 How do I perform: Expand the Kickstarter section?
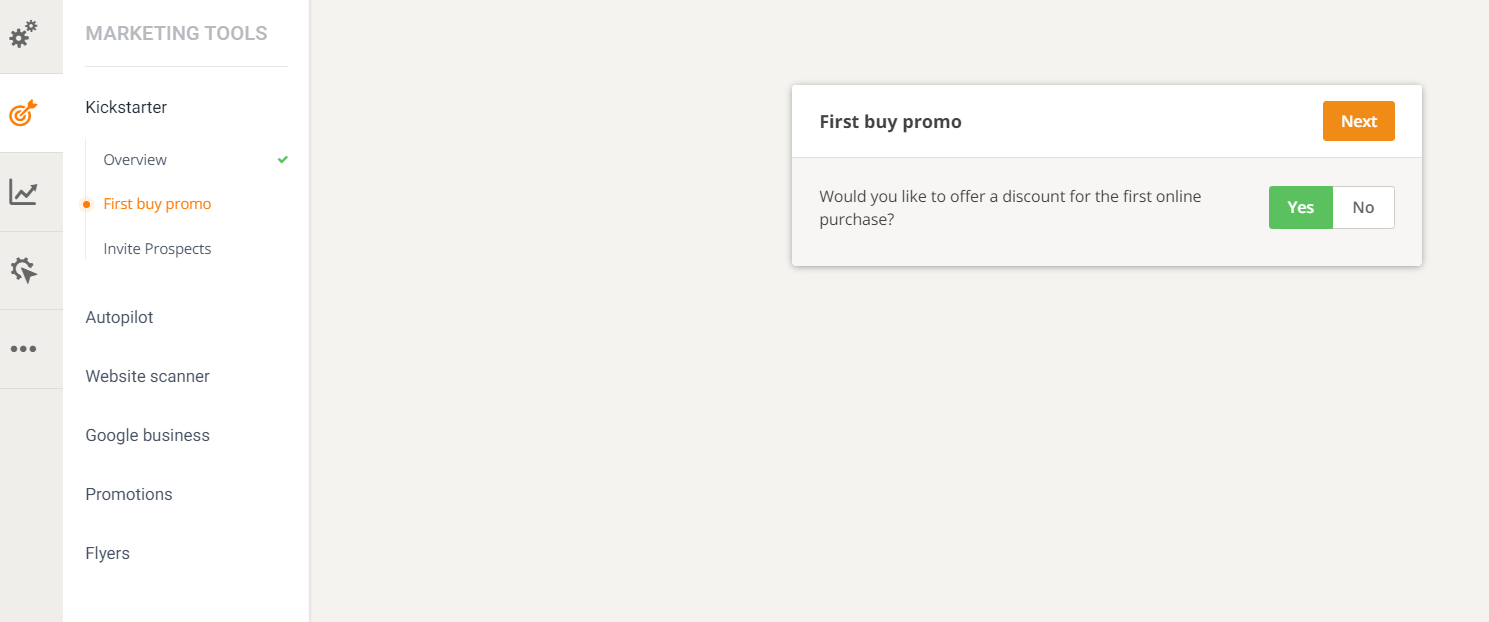[126, 107]
